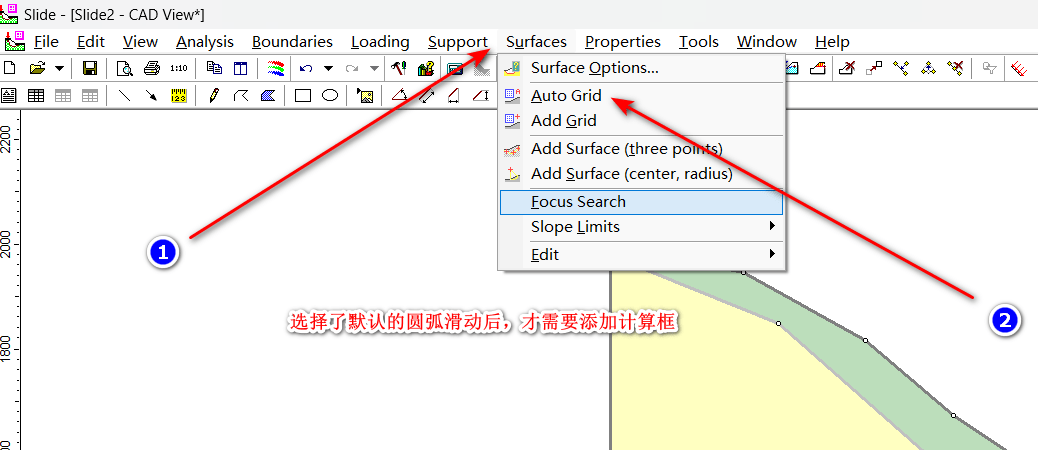Open the Undo history dropdown arrow
Viewport: 1038px width, 450px height.
point(328,68)
